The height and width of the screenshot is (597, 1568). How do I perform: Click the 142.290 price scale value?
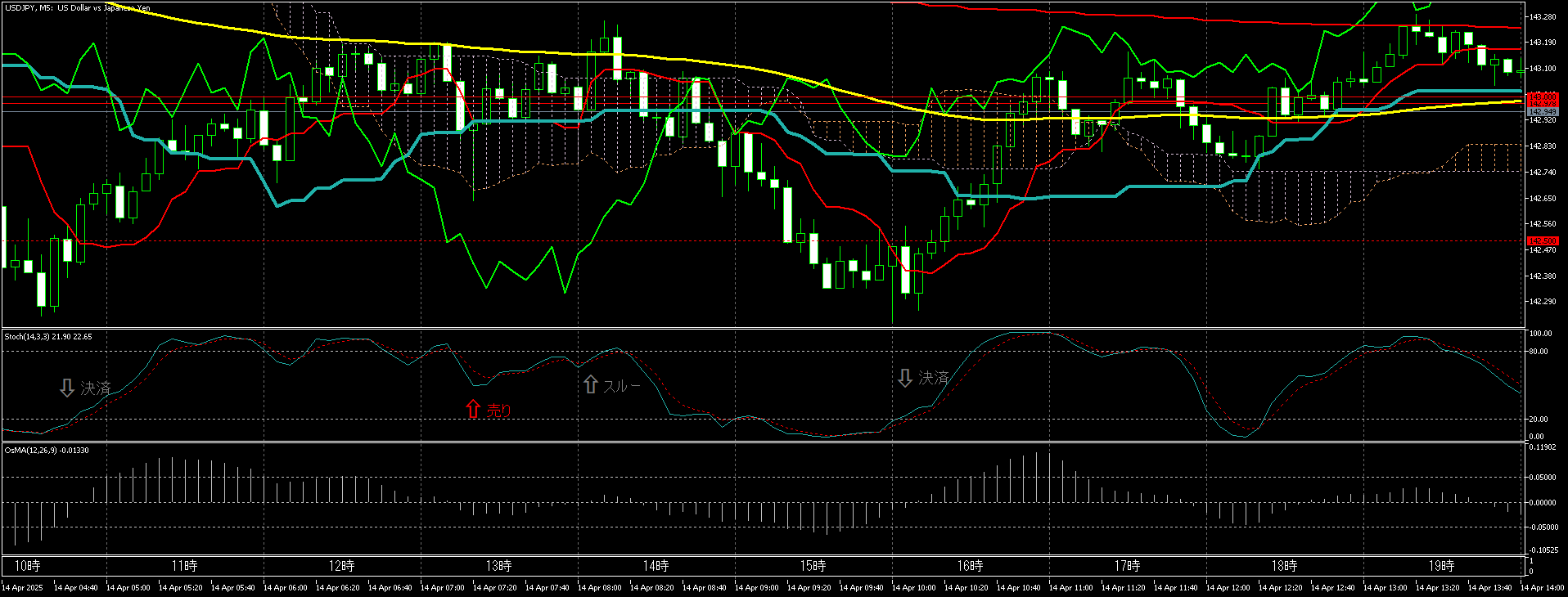[x=1543, y=302]
